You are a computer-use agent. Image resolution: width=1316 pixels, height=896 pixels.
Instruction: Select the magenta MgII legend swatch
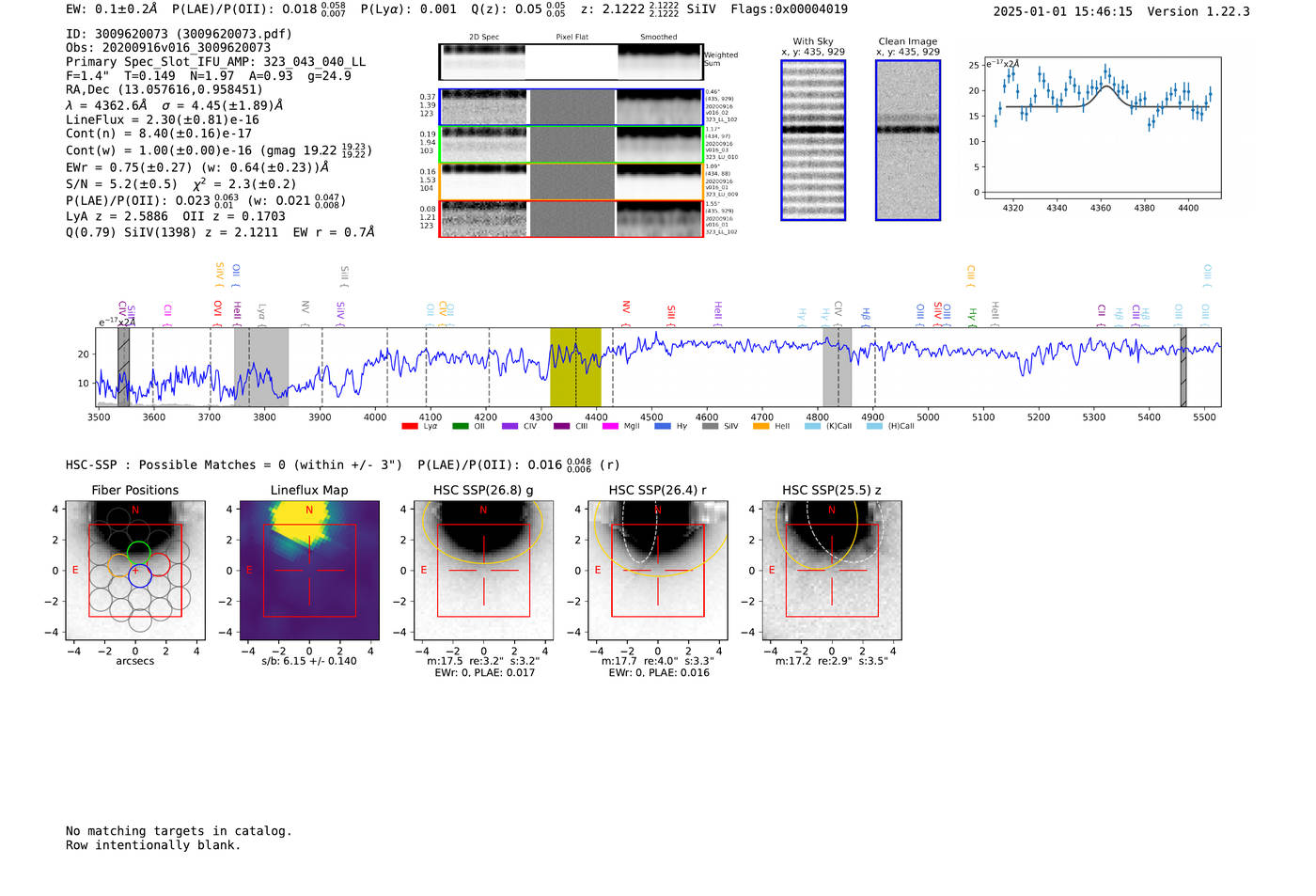pos(610,426)
